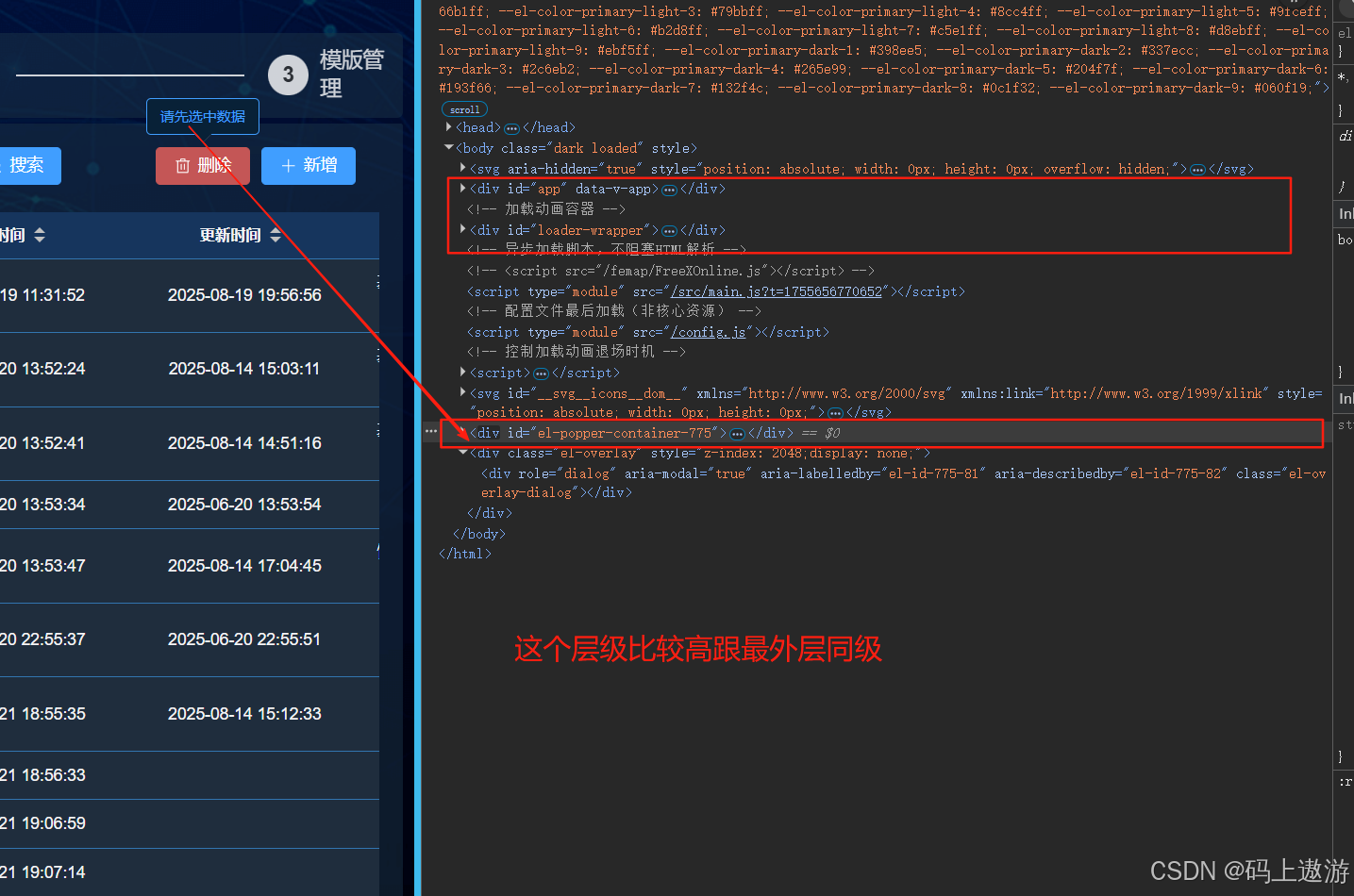This screenshot has width=1354, height=896.
Task: Select step 3 circle for 模版管理
Action: pyautogui.click(x=288, y=75)
